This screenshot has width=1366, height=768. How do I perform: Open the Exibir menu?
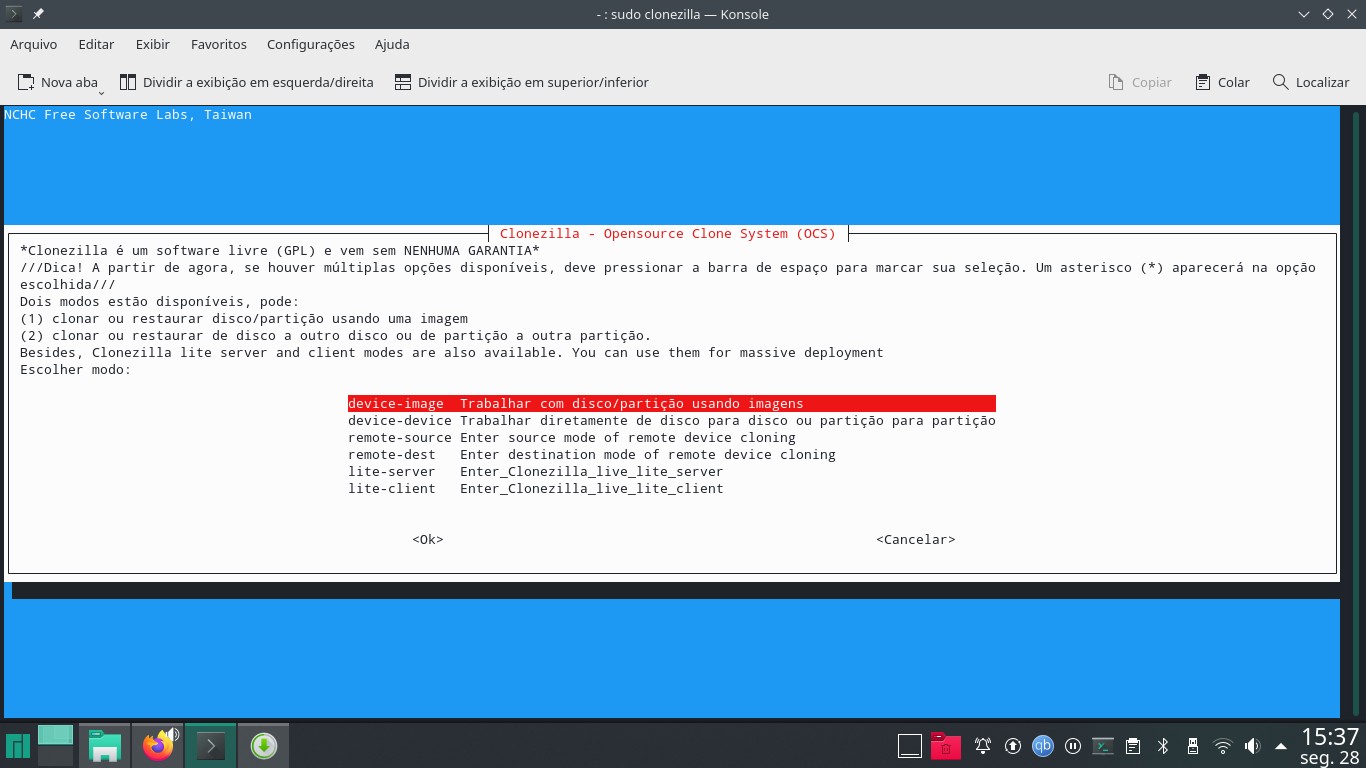point(153,44)
